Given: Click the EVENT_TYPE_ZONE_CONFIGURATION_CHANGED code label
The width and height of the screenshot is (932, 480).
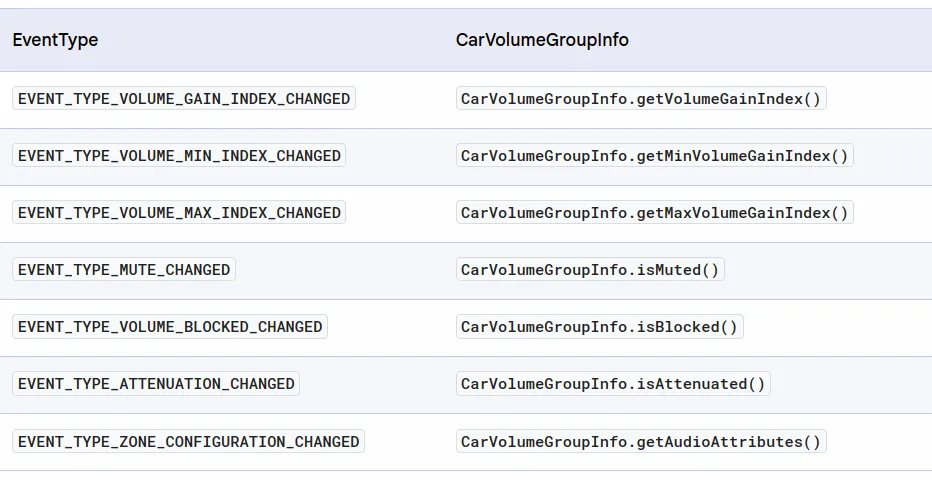Looking at the screenshot, I should (188, 441).
